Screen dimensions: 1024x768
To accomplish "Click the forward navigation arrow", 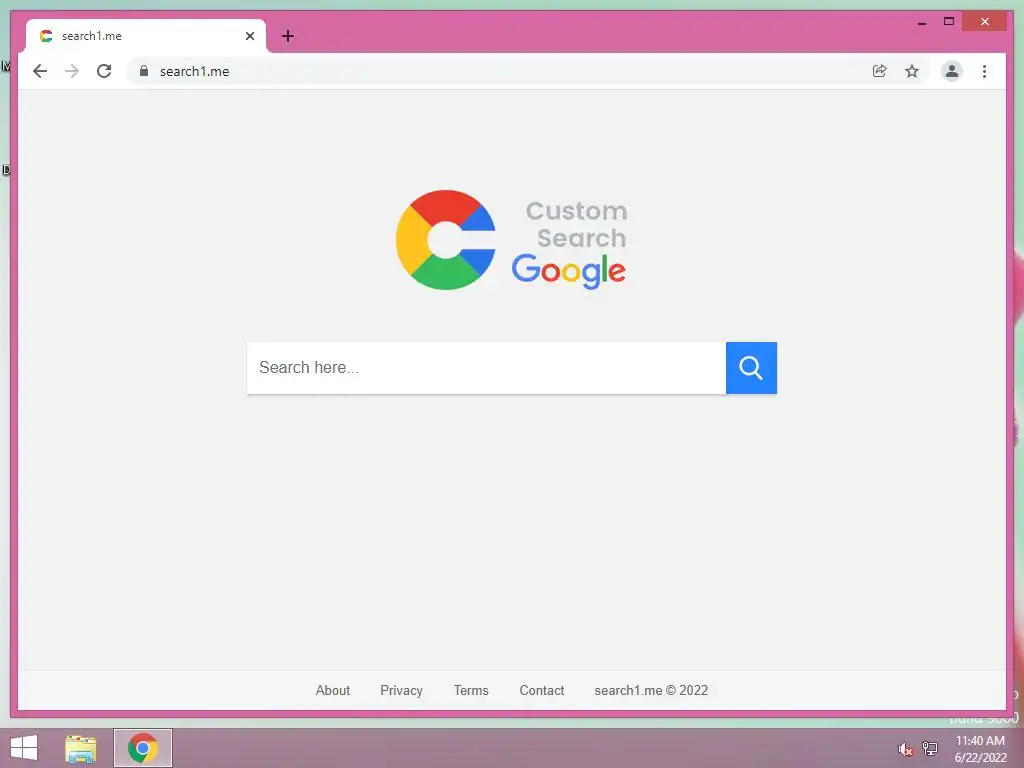I will pyautogui.click(x=72, y=71).
